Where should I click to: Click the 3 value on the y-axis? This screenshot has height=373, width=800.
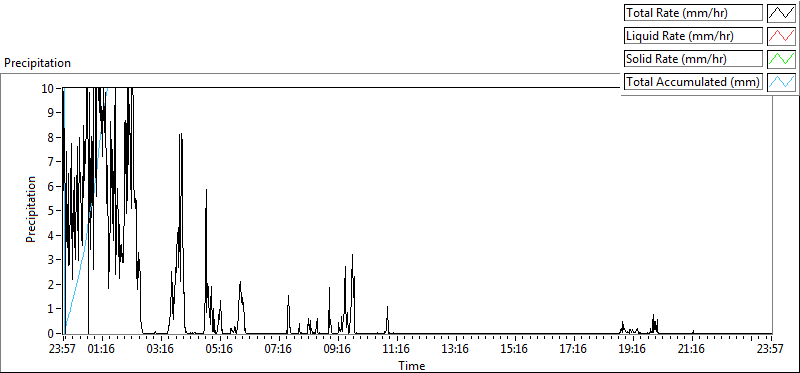(51, 260)
